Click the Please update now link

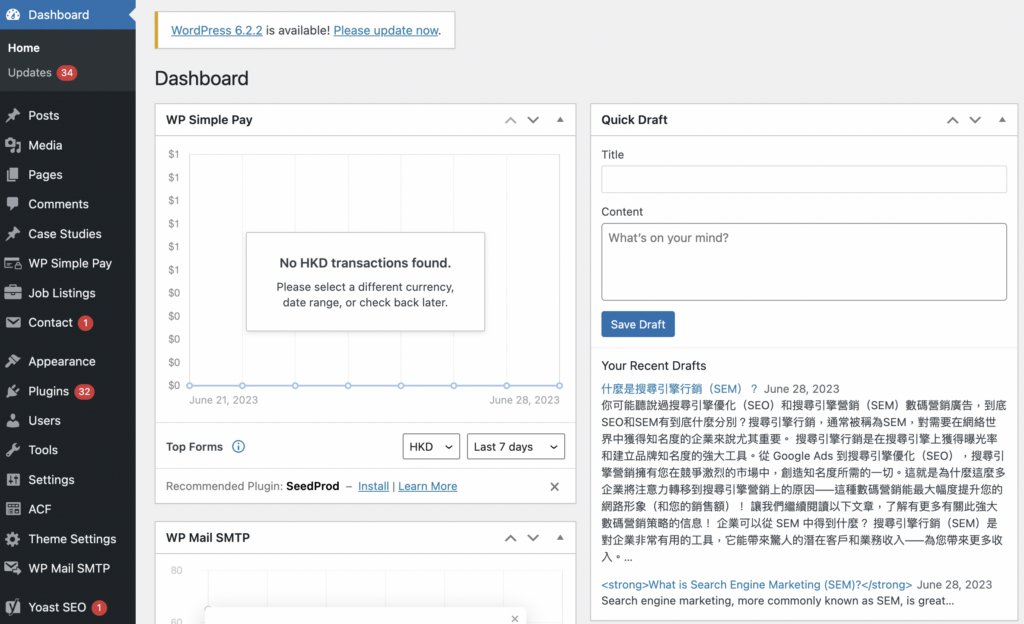pos(386,30)
